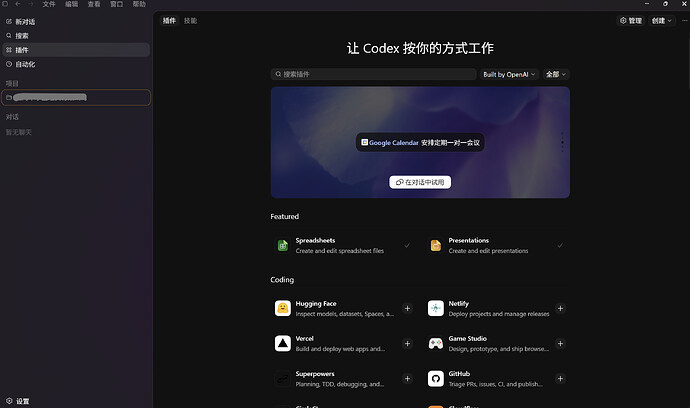Open the 帮助 menu

(139, 4)
